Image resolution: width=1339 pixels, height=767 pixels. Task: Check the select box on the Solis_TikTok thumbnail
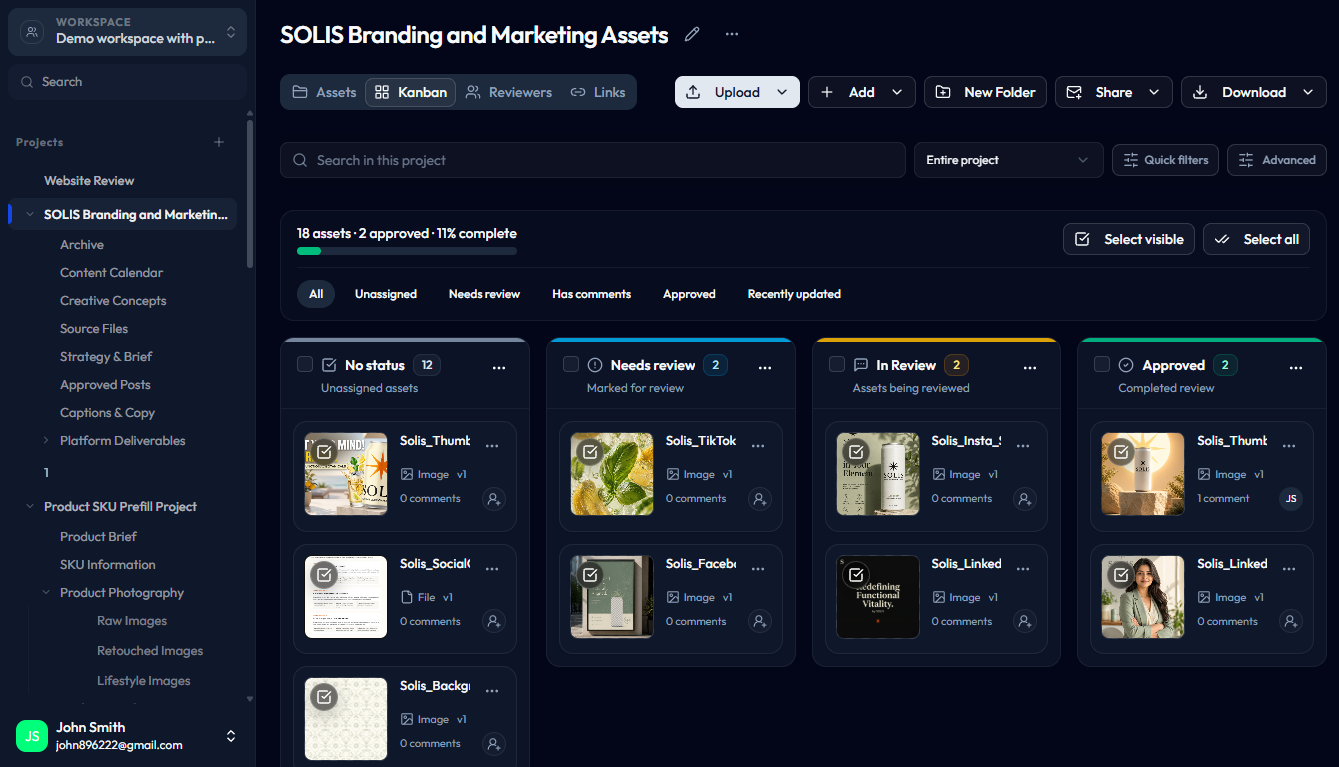(590, 452)
